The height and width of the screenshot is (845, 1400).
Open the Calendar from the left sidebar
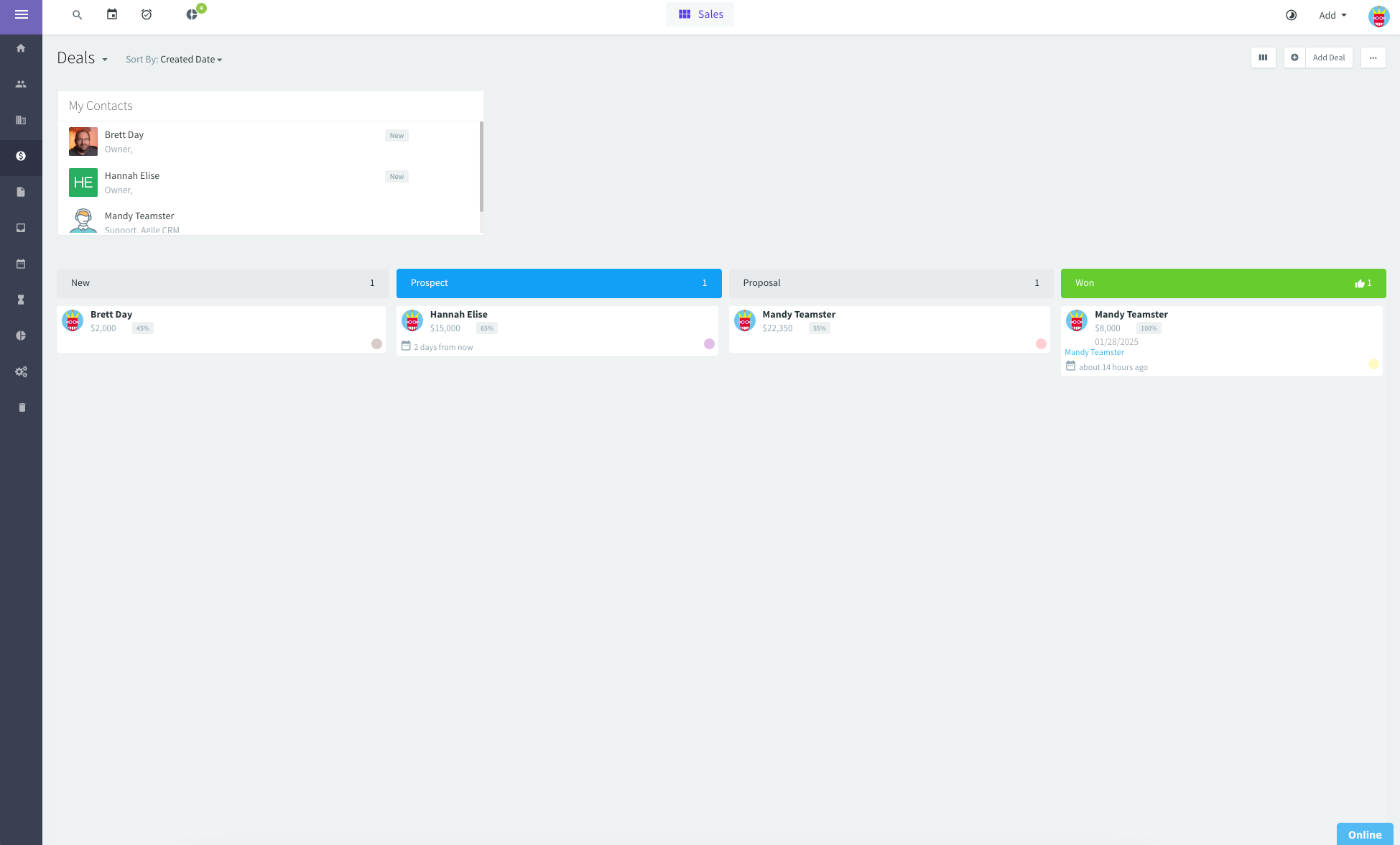pos(21,264)
